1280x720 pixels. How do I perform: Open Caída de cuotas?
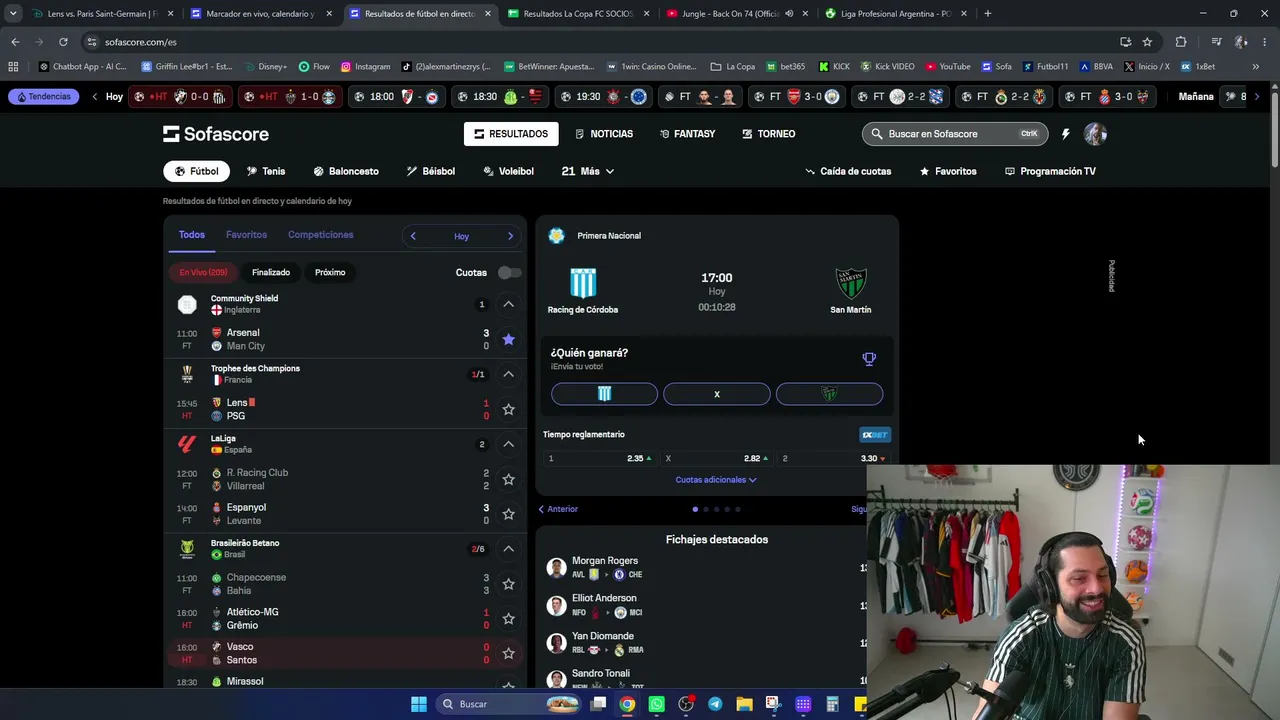[848, 171]
